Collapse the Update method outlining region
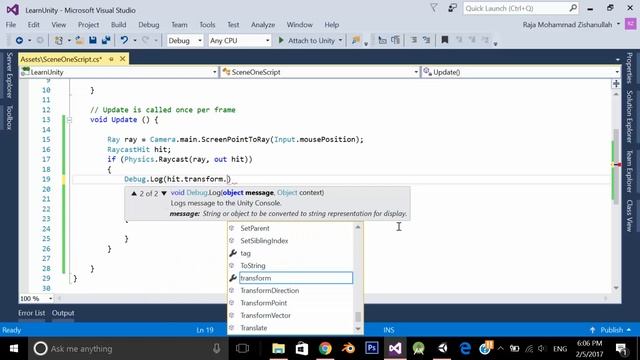Image resolution: width=640 pixels, height=360 pixels. (x=69, y=120)
